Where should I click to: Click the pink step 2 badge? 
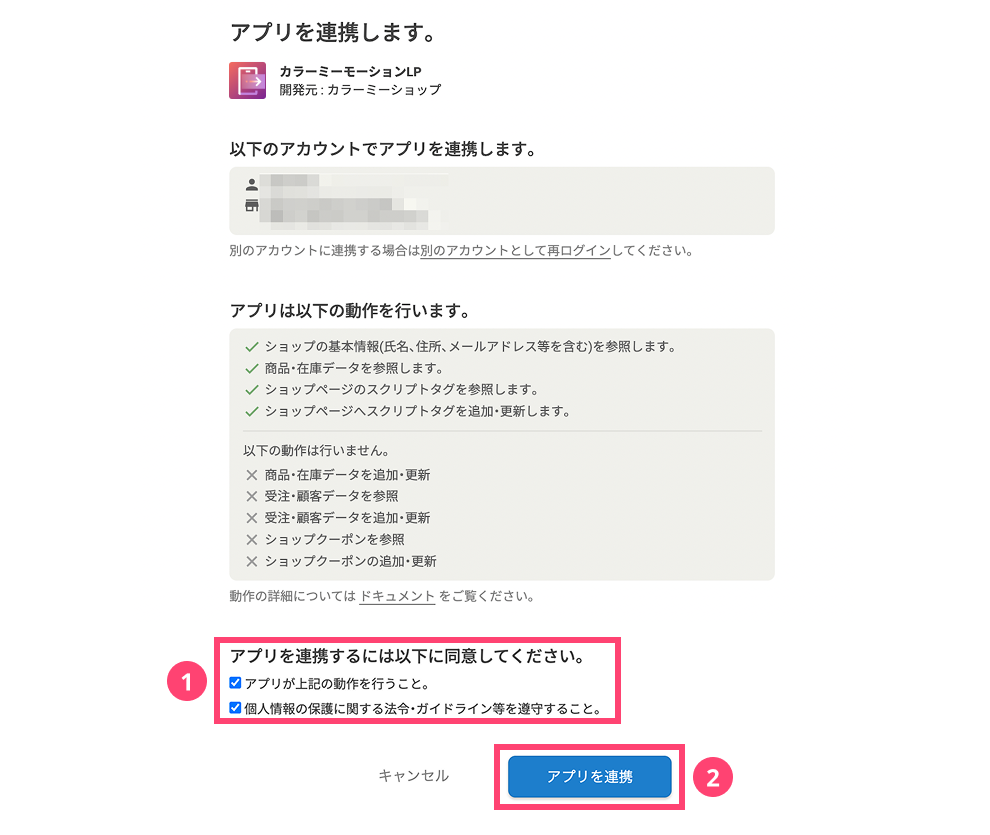(714, 777)
